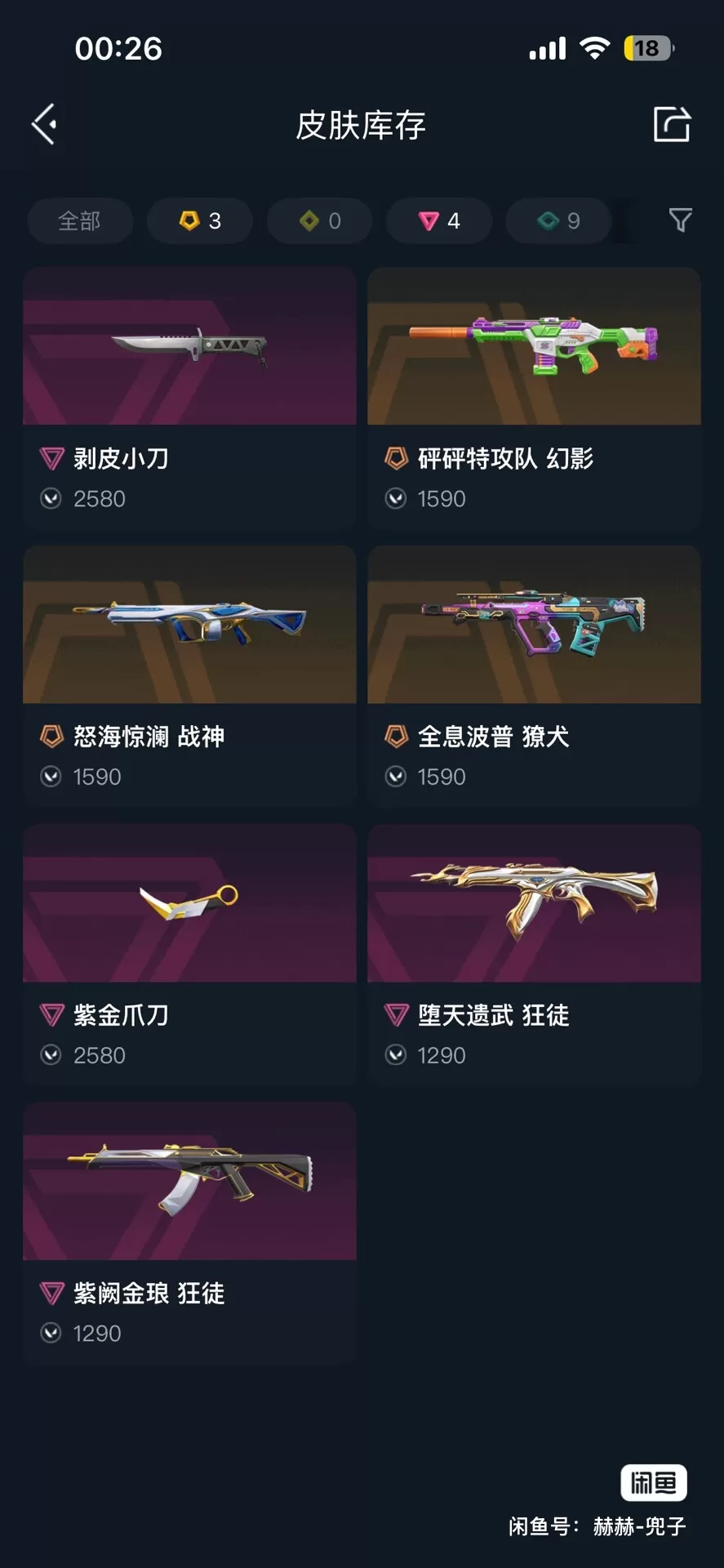Open the filter funnel icon
Viewport: 724px width, 1568px height.
point(680,220)
